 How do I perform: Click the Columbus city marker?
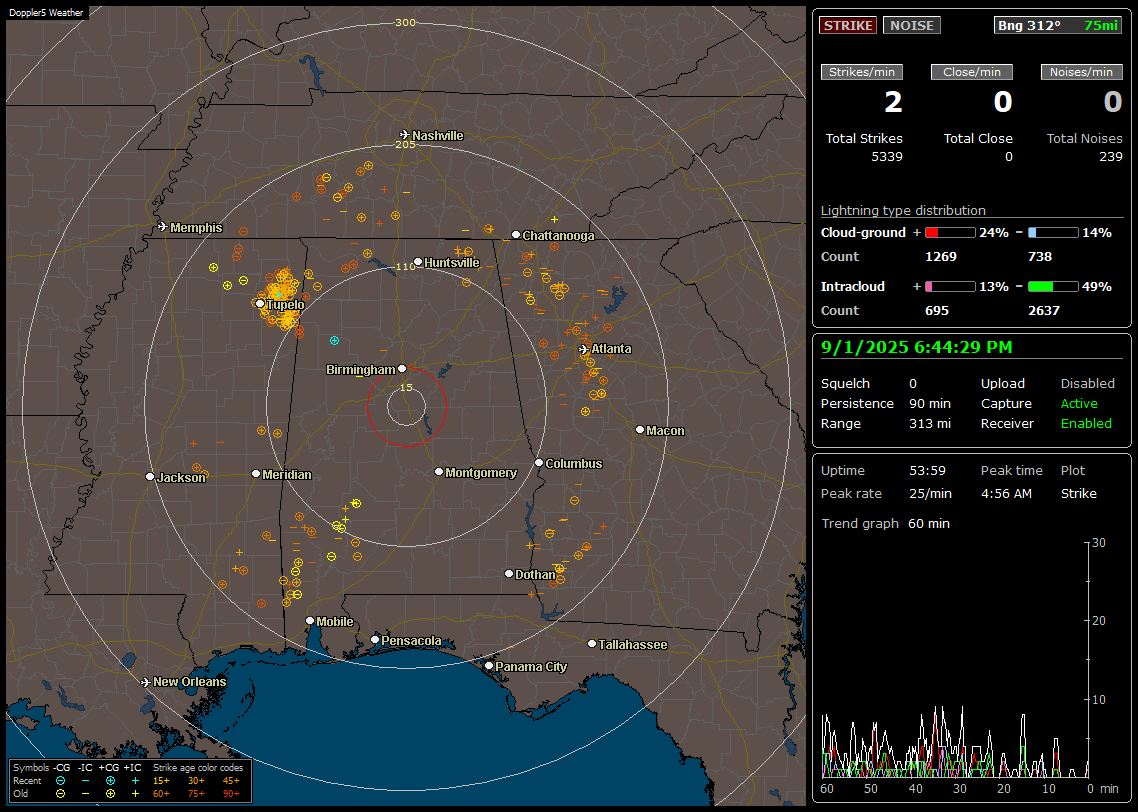(539, 462)
